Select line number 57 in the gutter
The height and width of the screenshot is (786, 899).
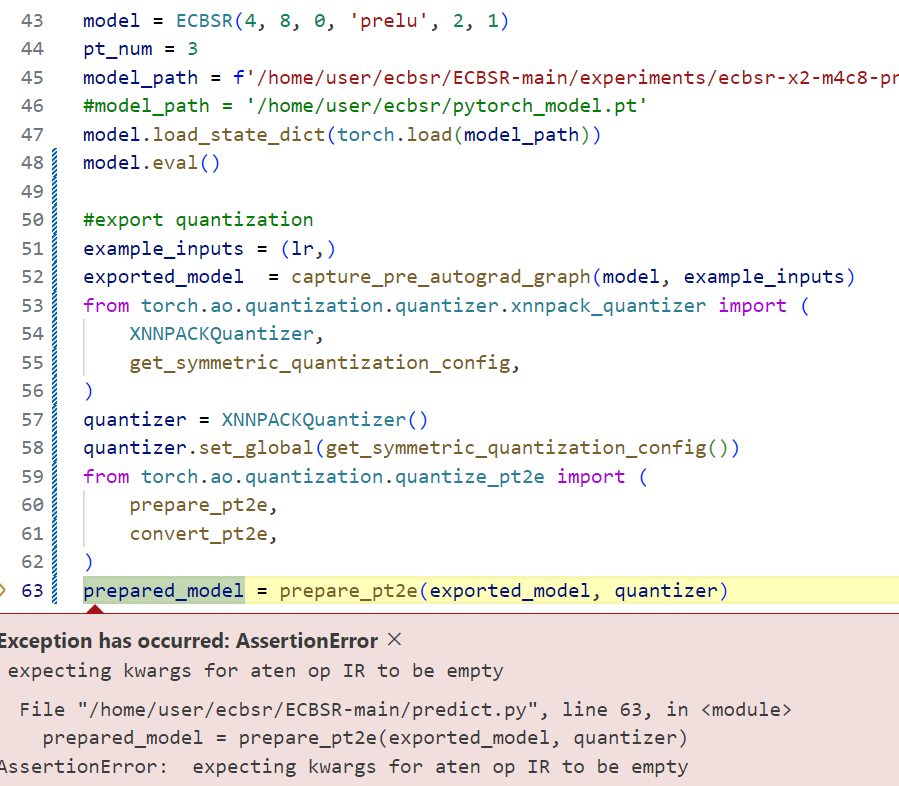(x=31, y=420)
